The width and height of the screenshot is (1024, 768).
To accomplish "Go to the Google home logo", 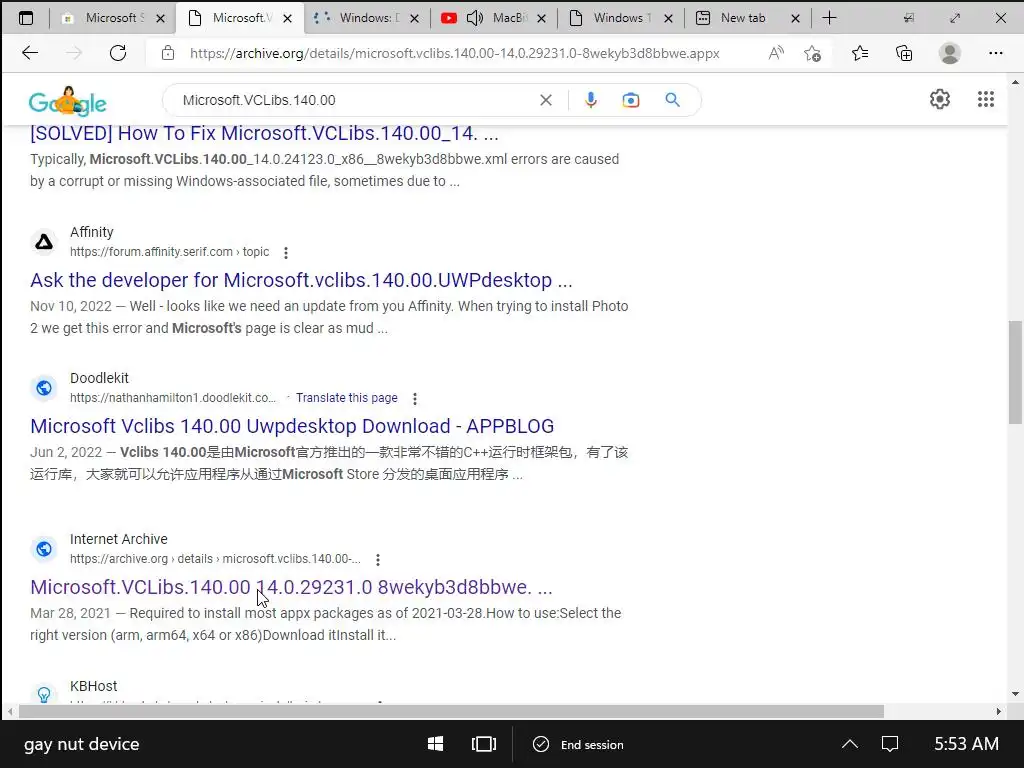I will (x=67, y=101).
